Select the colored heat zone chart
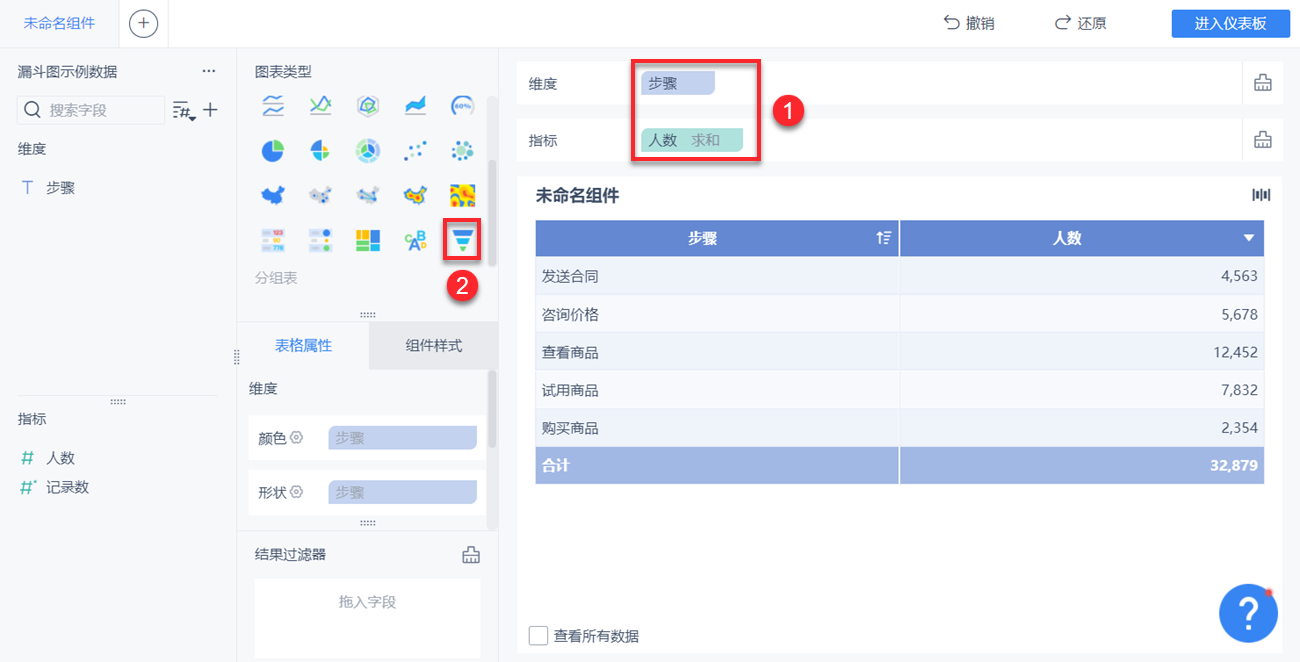The width and height of the screenshot is (1300, 662). click(x=462, y=195)
